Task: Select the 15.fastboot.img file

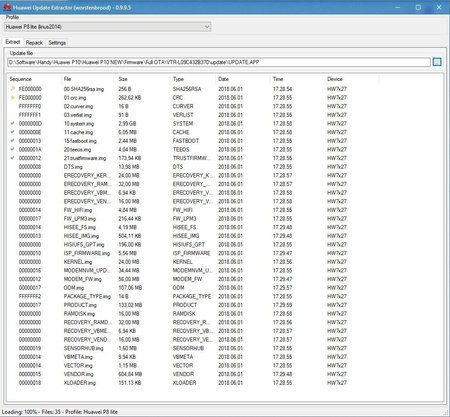Action: click(80, 141)
